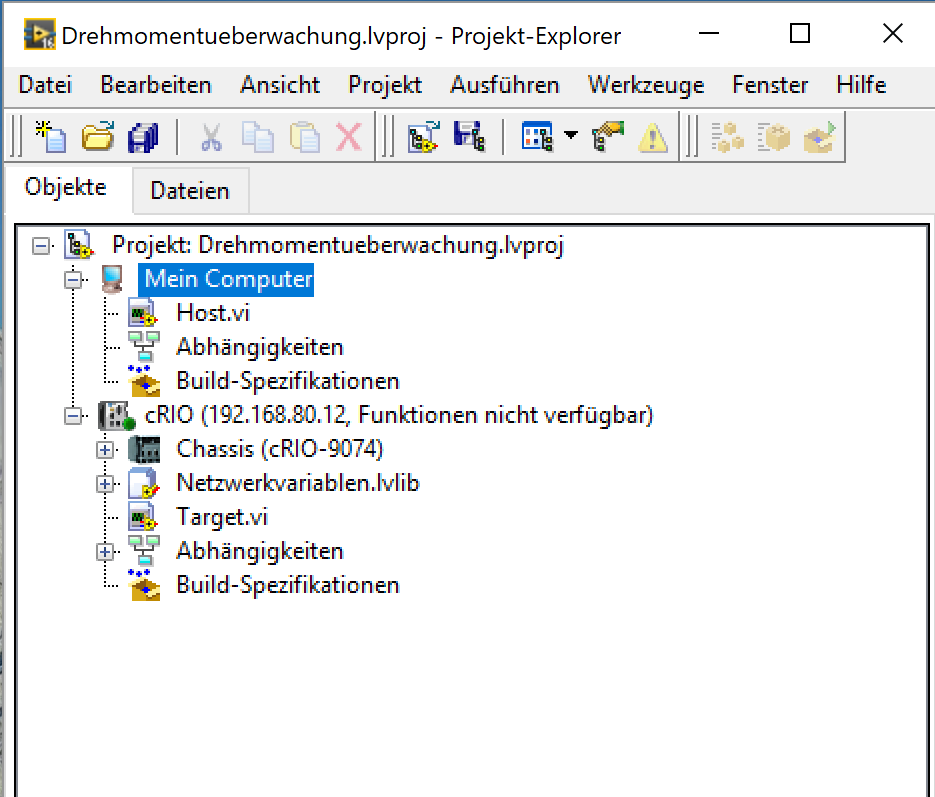935x797 pixels.
Task: Click the Deploy box with green arrow icon
Action: point(819,135)
